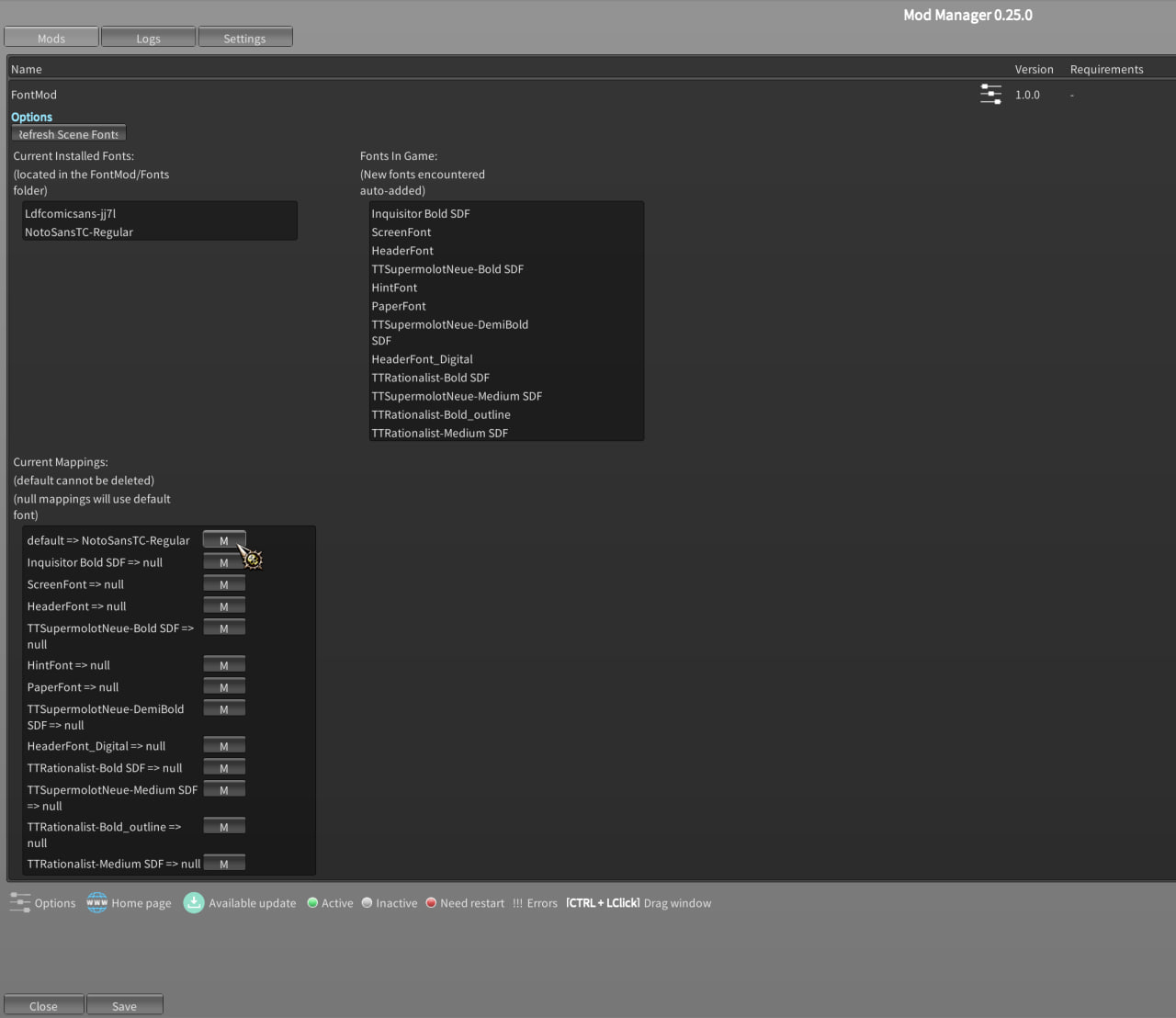1176x1018 pixels.
Task: Click the gray Inactive status dot
Action: click(x=367, y=903)
